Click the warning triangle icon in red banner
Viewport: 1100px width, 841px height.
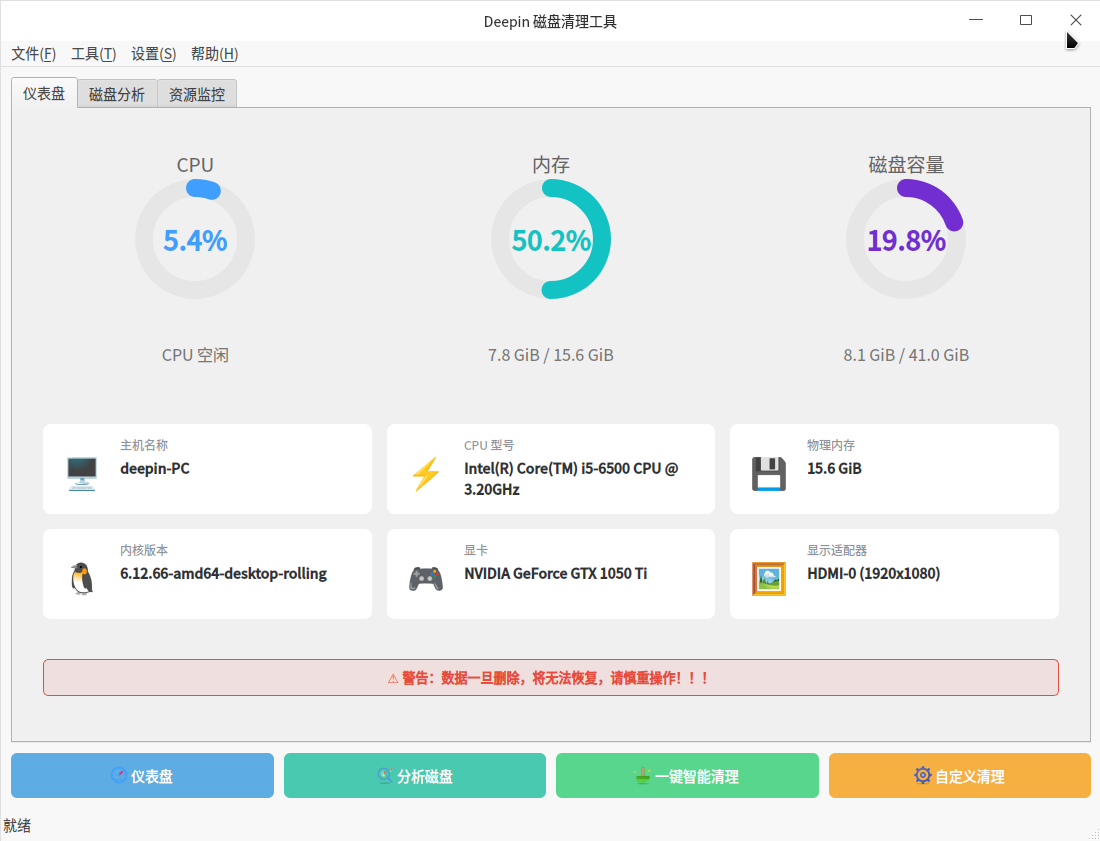(393, 678)
